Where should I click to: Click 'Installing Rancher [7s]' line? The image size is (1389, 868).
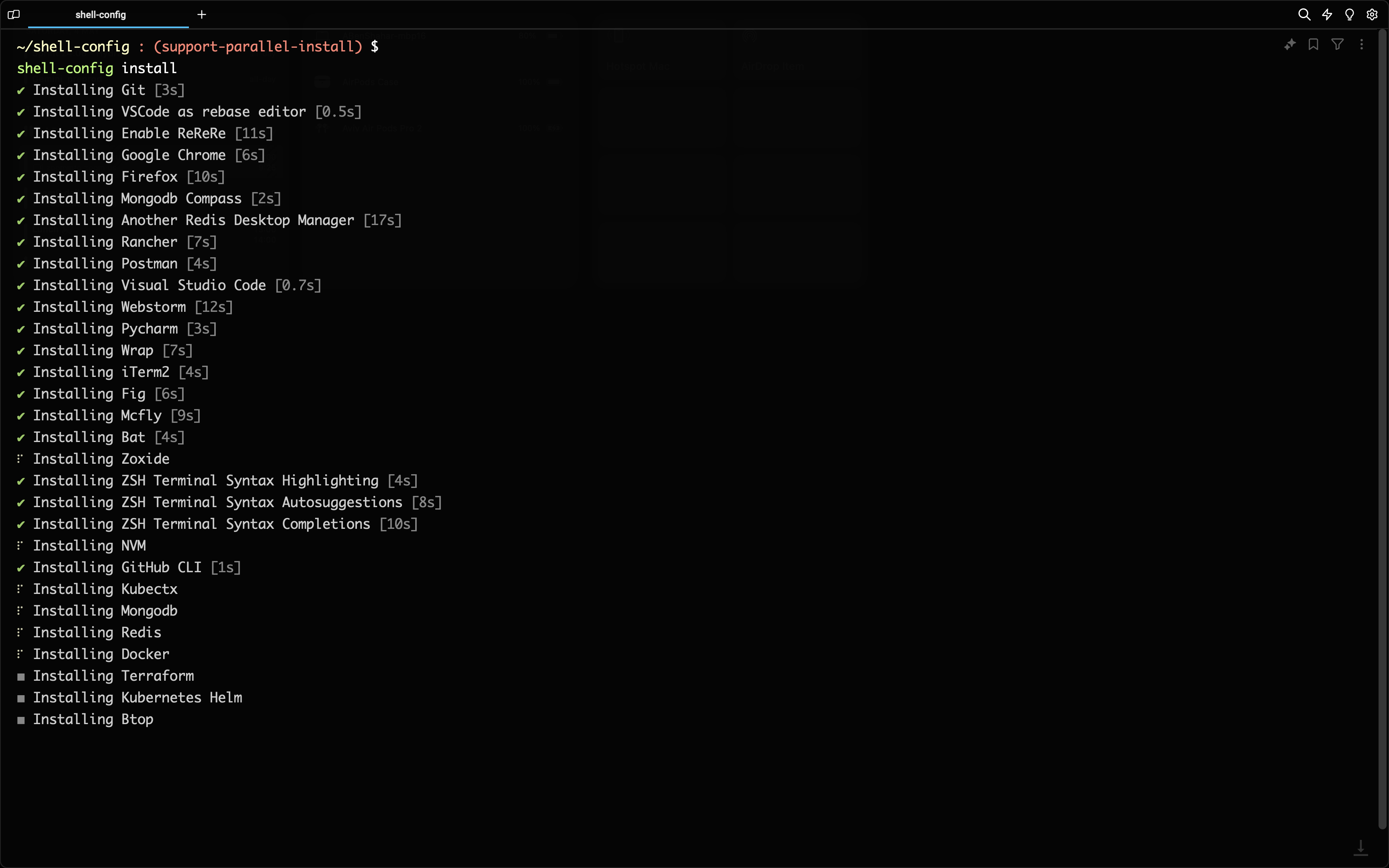[117, 242]
